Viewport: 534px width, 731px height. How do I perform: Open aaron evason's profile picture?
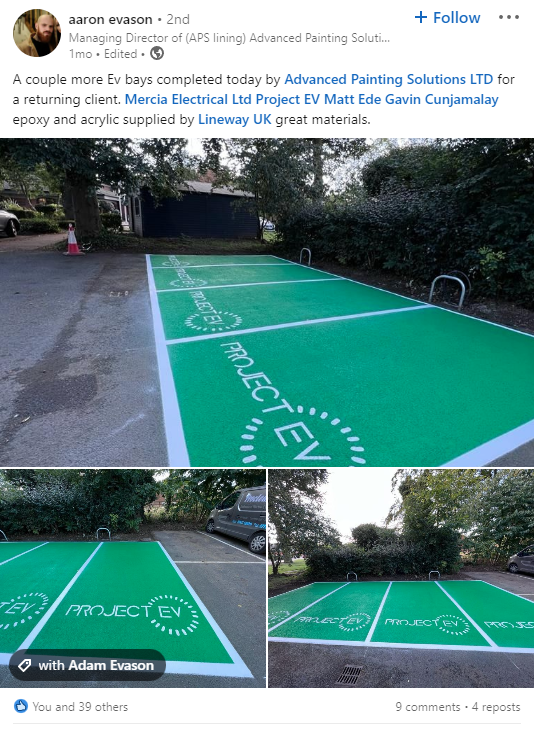37,33
